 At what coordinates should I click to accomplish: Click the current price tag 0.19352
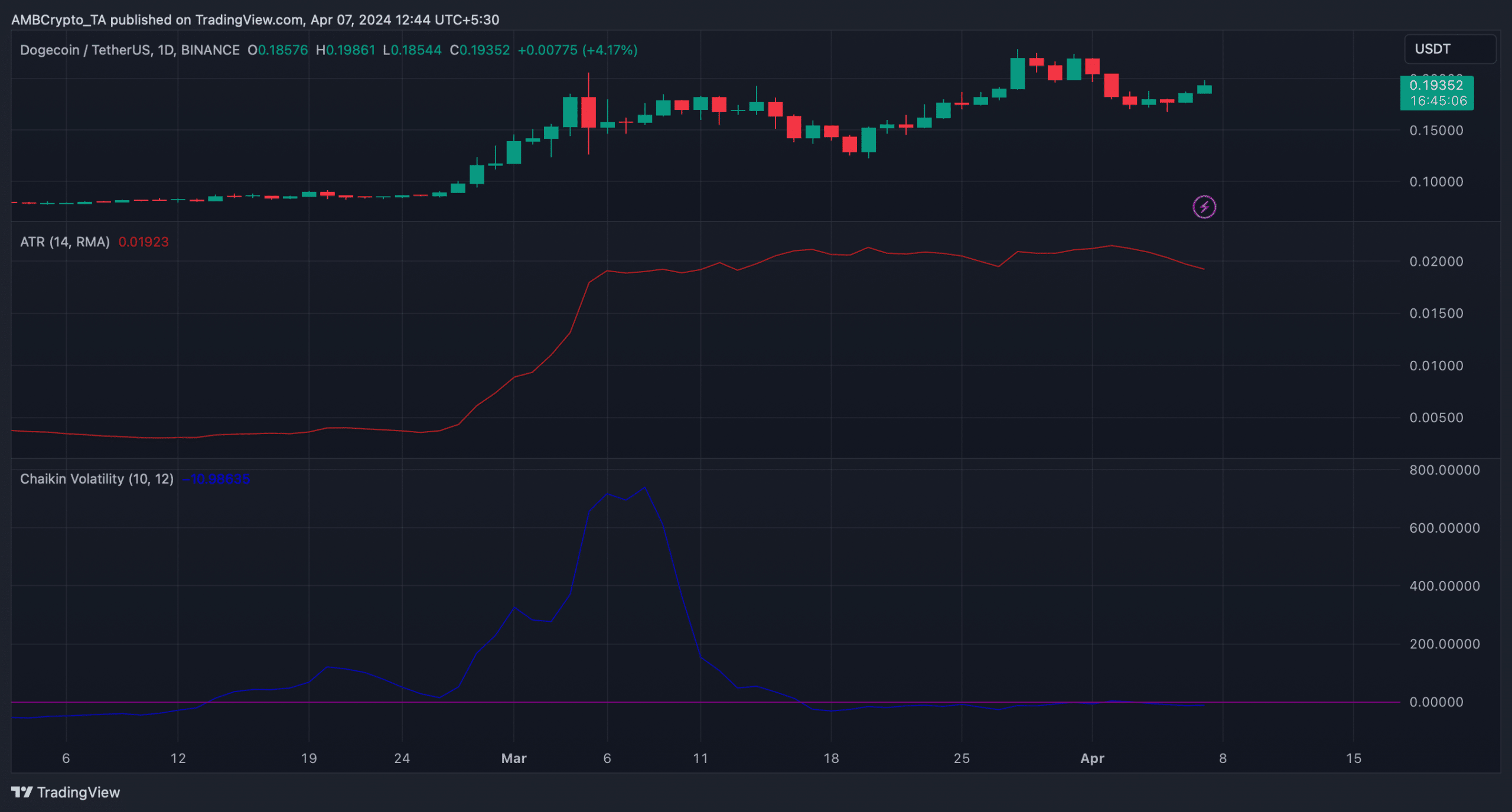coord(1436,85)
